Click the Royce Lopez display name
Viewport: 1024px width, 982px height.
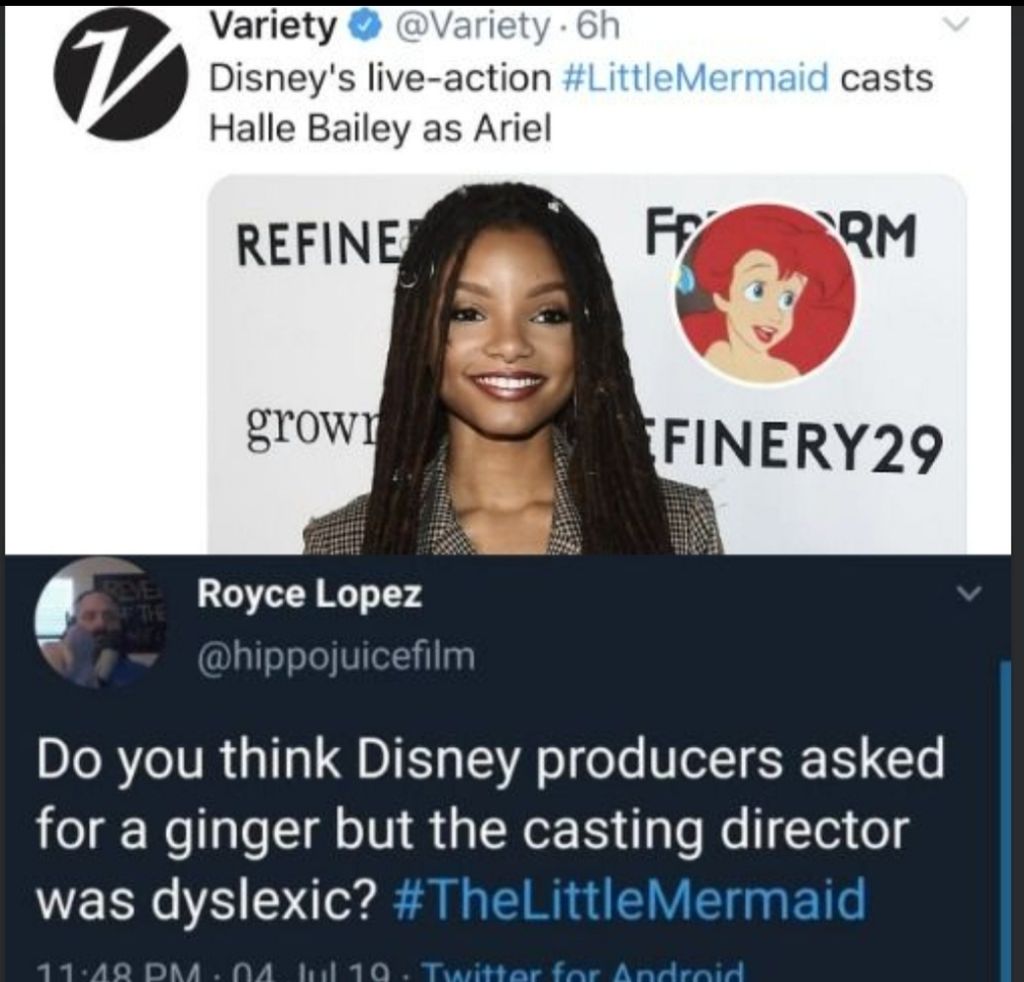[309, 595]
